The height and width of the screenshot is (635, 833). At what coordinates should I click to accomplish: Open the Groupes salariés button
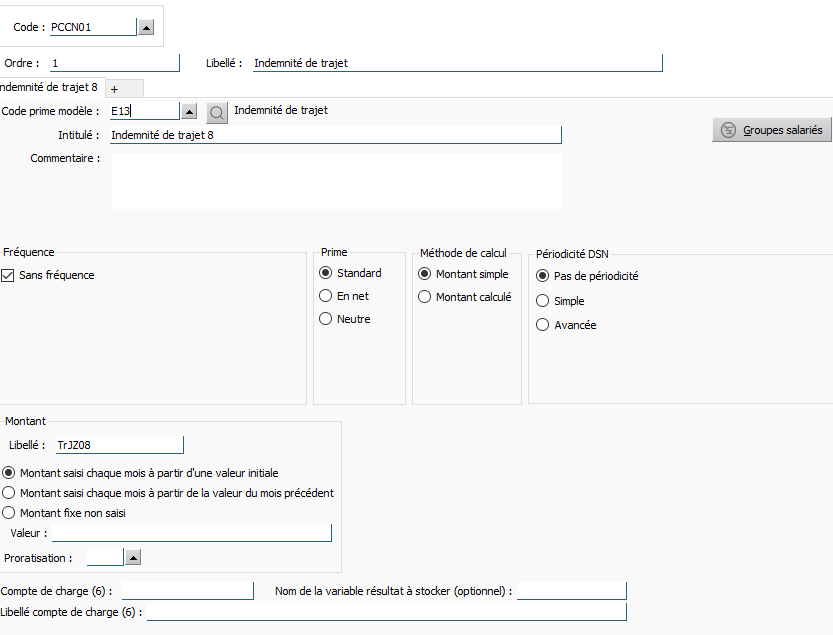pos(771,130)
